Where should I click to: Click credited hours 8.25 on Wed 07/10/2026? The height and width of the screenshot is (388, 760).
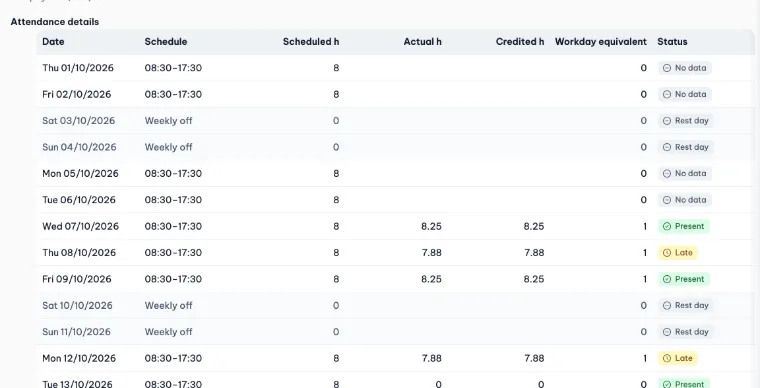coord(534,226)
